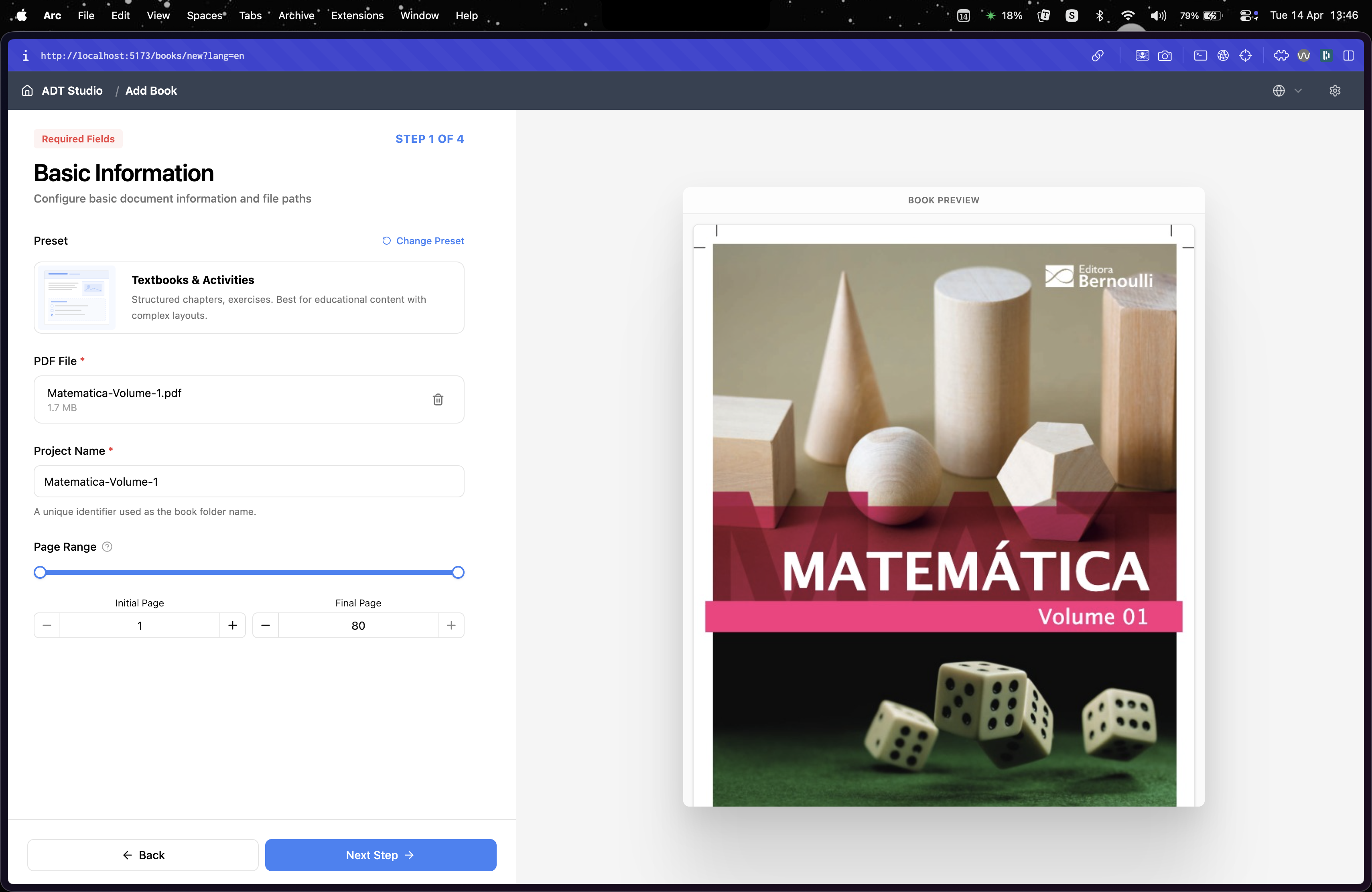Open the Archive menu

(296, 16)
